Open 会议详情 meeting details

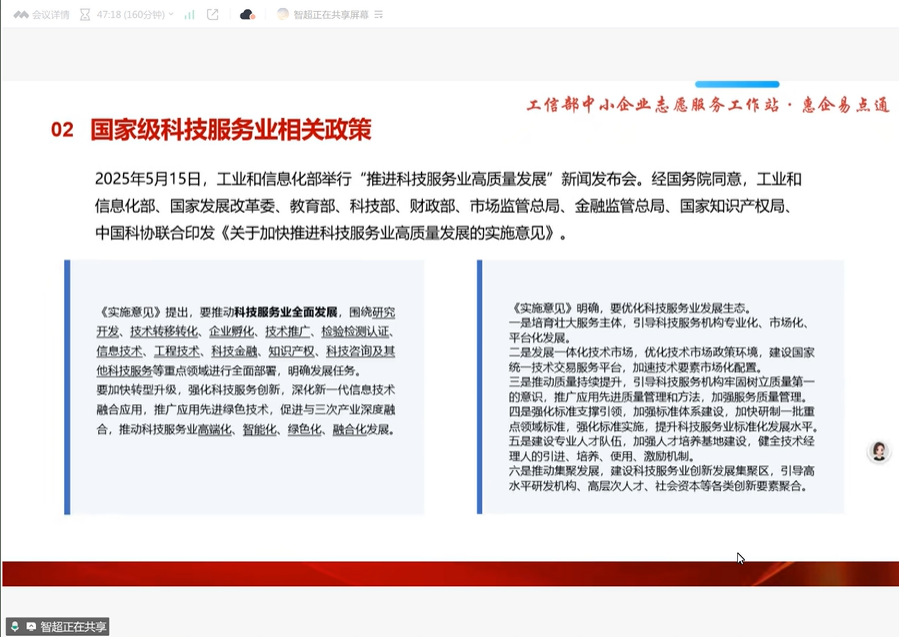click(50, 14)
